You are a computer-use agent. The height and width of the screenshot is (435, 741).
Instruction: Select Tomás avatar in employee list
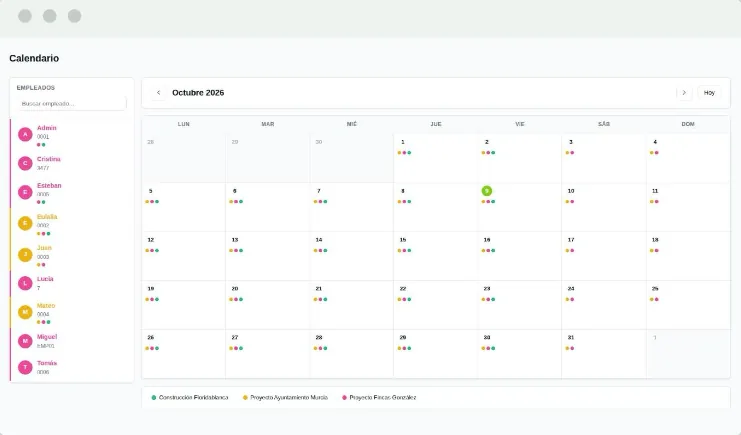(25, 367)
